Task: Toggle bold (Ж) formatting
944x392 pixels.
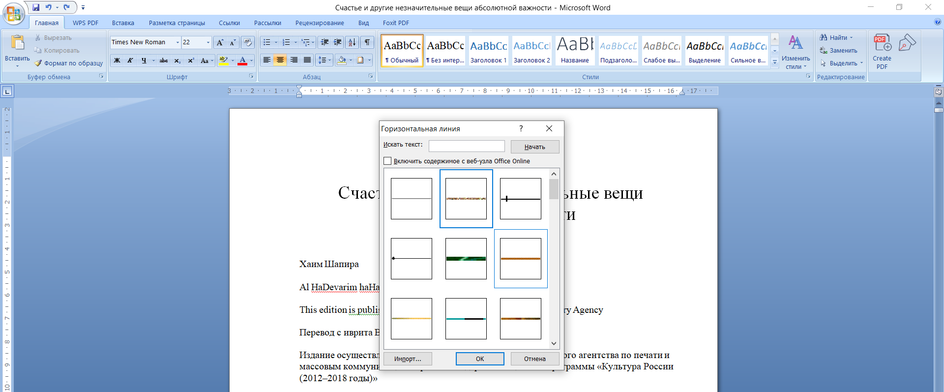Action: (x=117, y=60)
